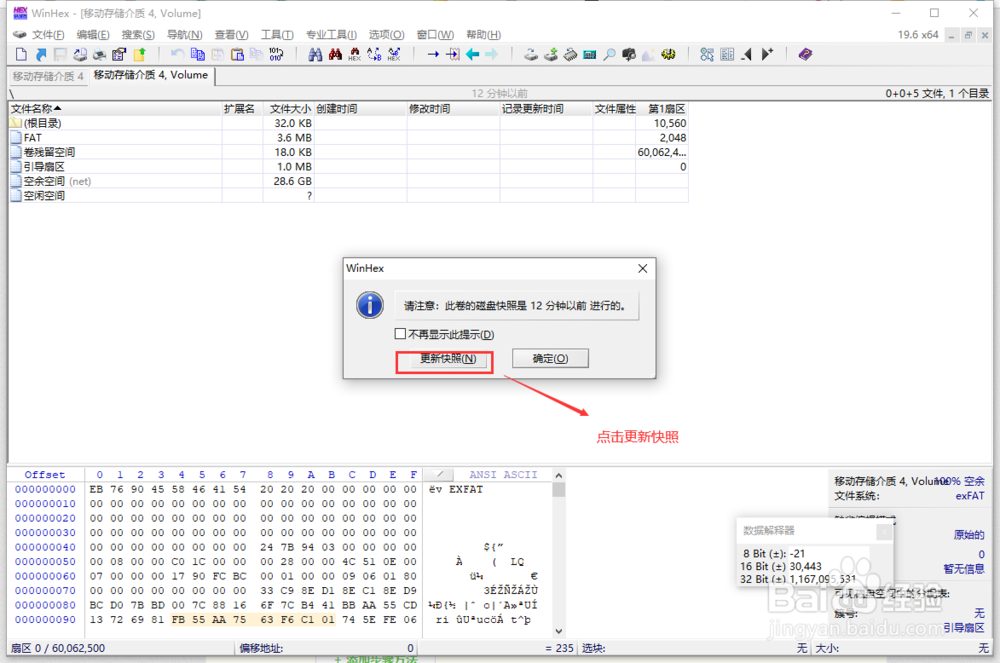Open the 搜索(S) menu

pos(138,34)
